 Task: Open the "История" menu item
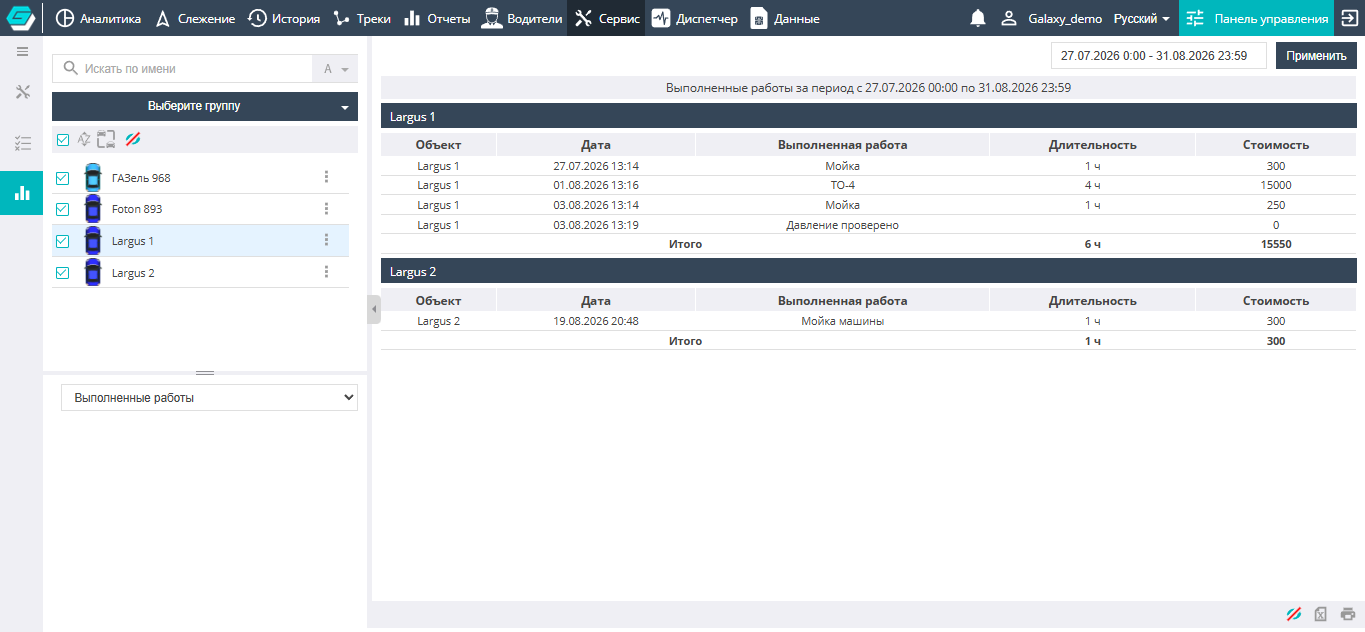(285, 18)
